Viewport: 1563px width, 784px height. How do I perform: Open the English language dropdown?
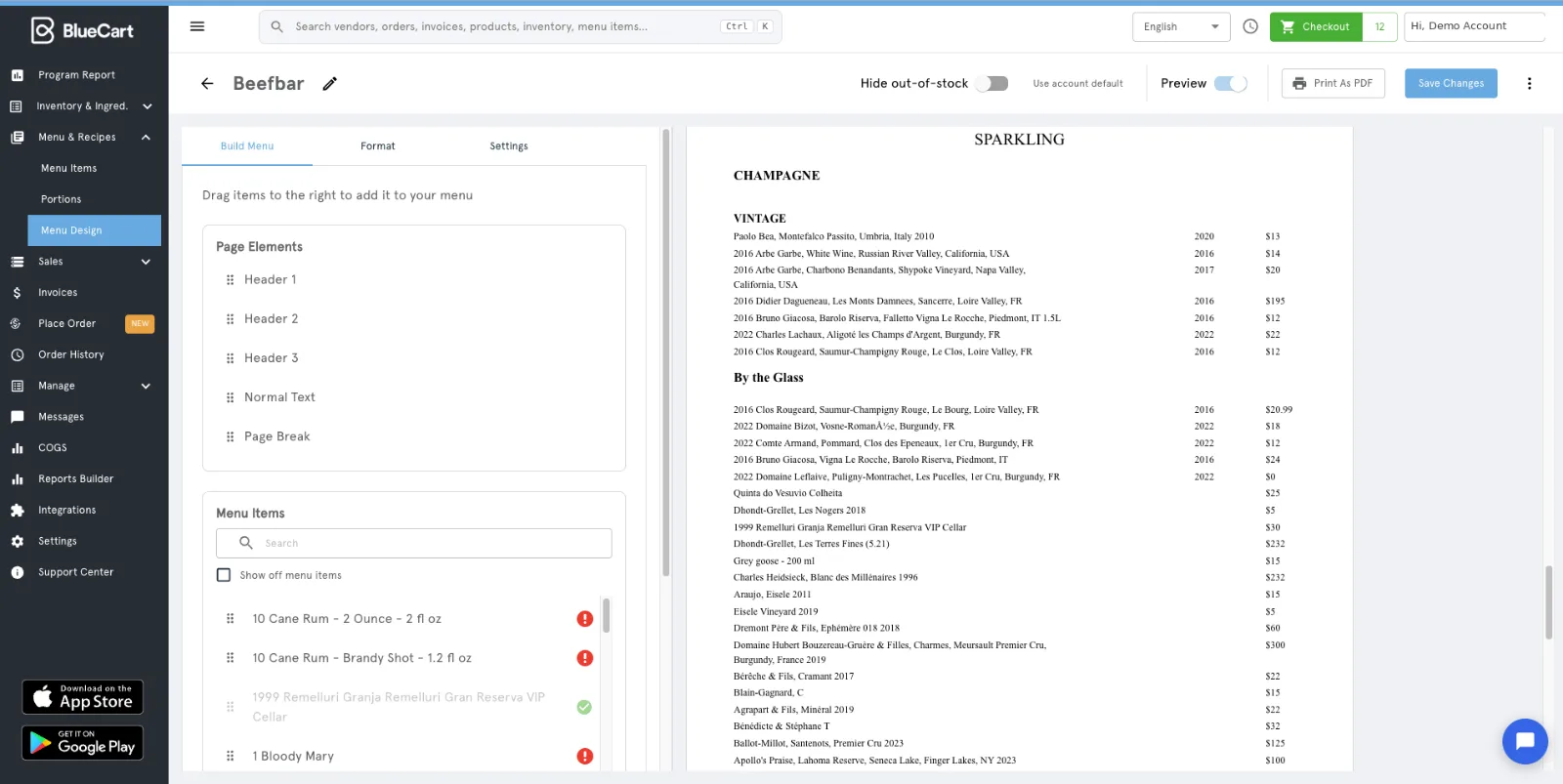point(1181,26)
